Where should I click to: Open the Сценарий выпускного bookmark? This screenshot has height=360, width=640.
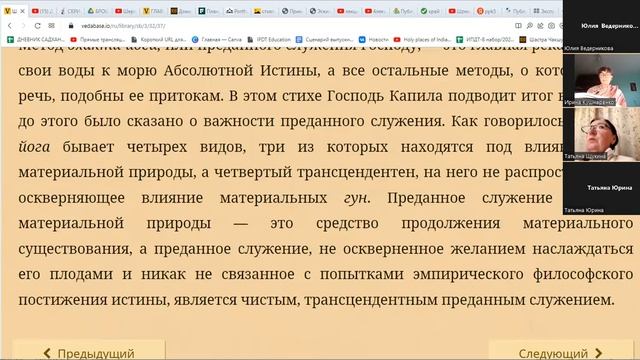coord(324,40)
